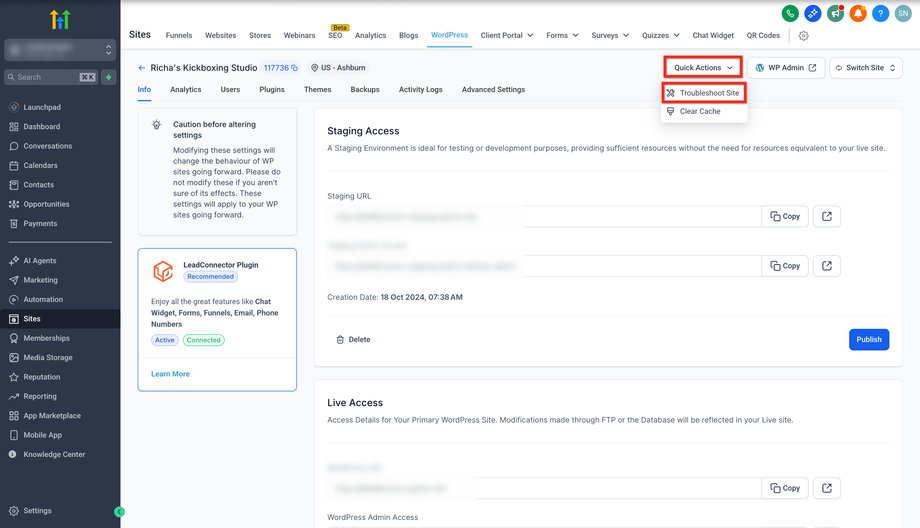Viewport: 920px width, 528px height.
Task: Switch to the Analytics site tab
Action: (x=185, y=90)
